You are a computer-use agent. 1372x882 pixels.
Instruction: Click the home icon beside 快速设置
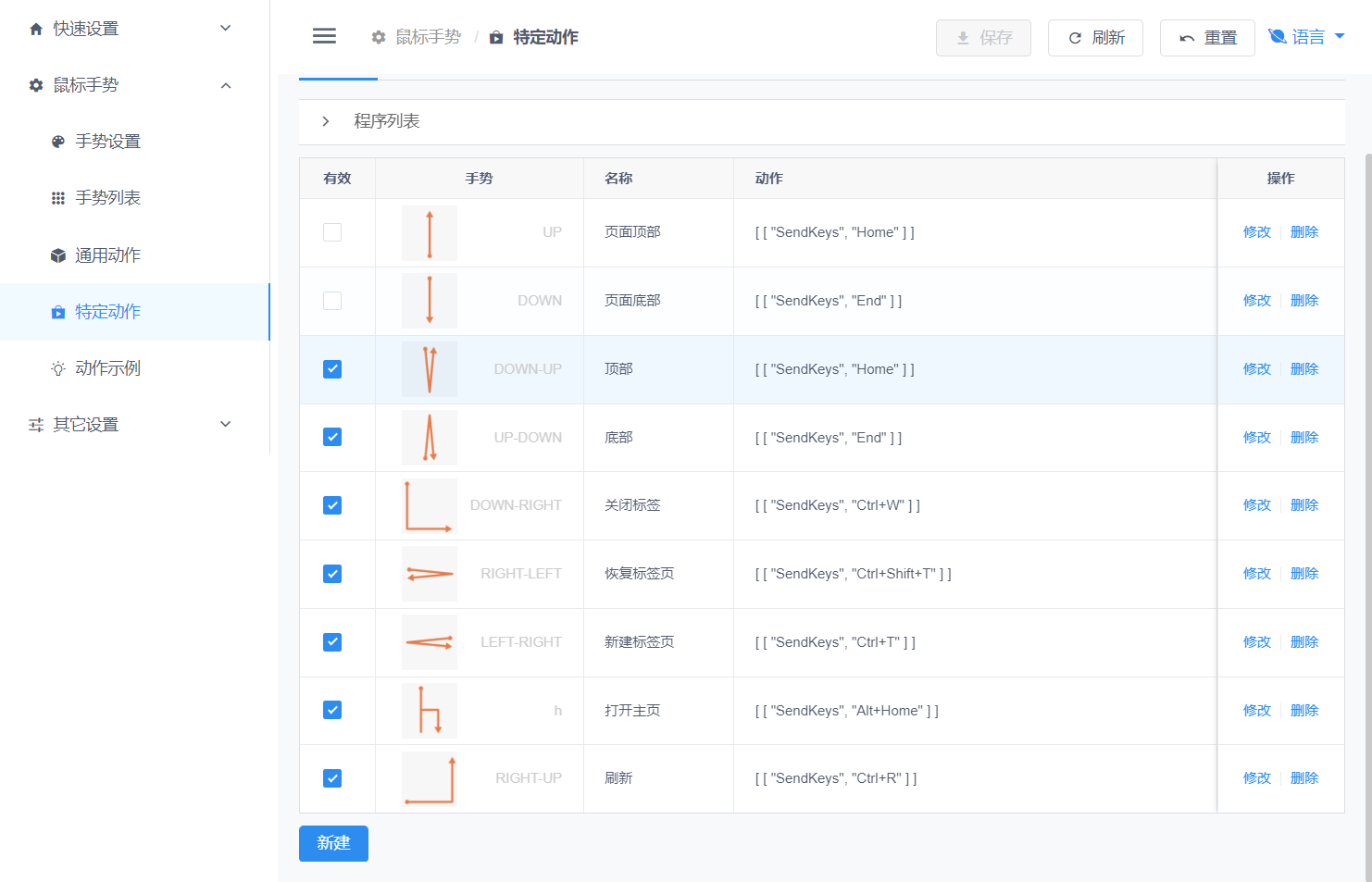click(x=36, y=29)
